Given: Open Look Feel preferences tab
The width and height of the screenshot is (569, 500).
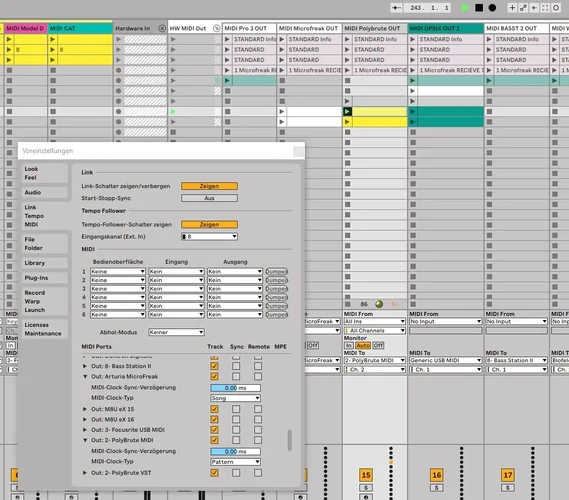Looking at the screenshot, I should click(x=44, y=173).
